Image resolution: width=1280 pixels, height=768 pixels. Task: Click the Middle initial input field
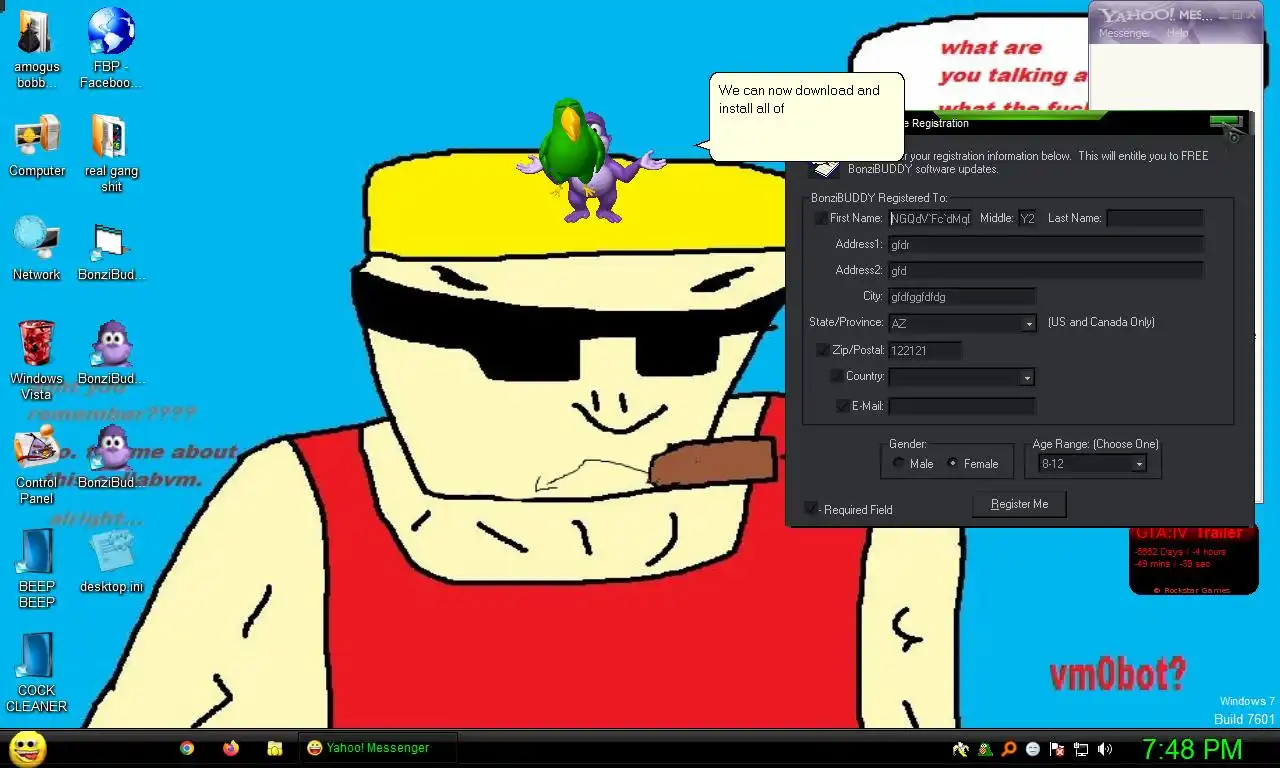point(1027,218)
